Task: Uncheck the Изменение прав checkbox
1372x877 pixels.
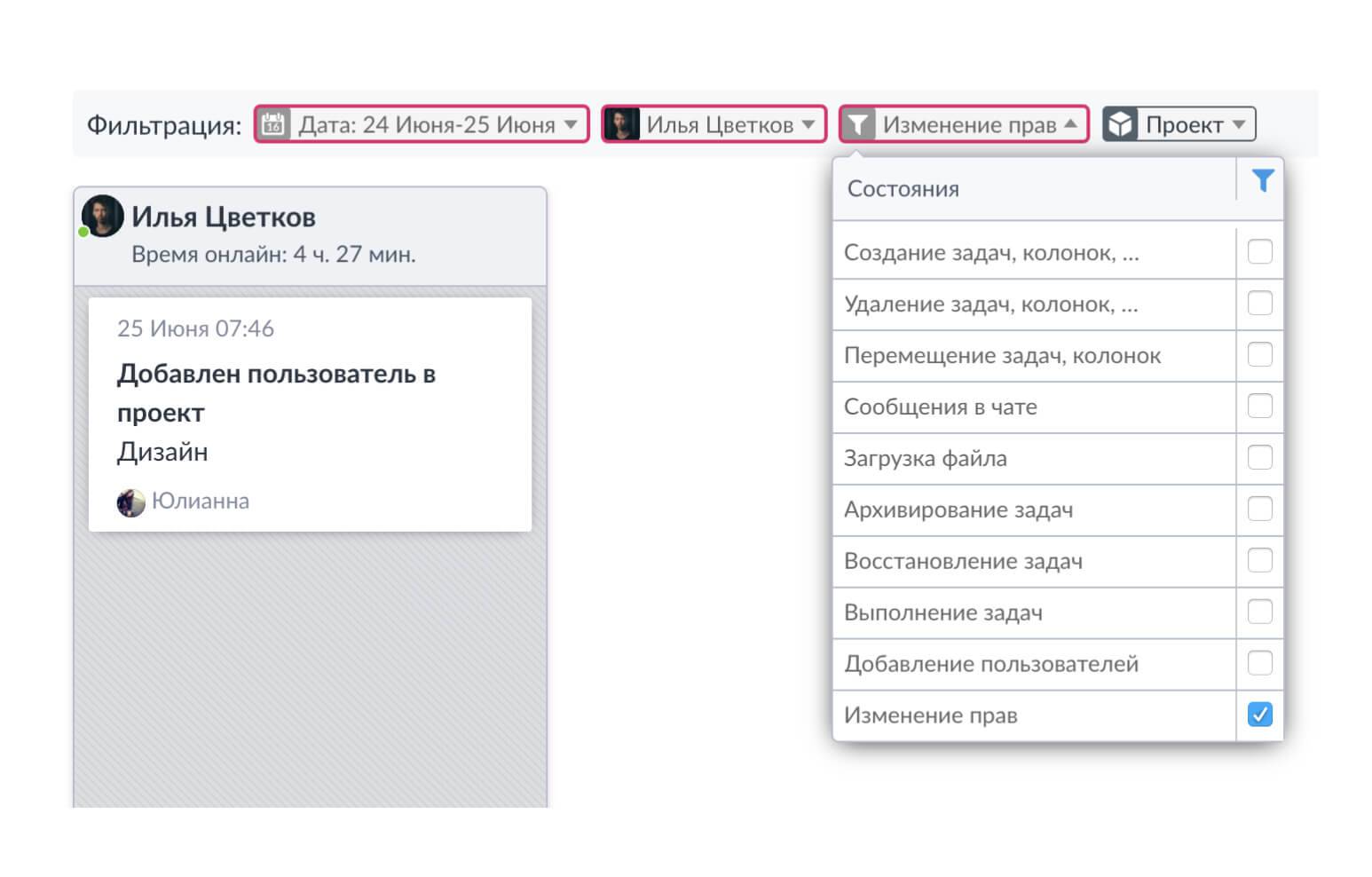Action: (1259, 715)
